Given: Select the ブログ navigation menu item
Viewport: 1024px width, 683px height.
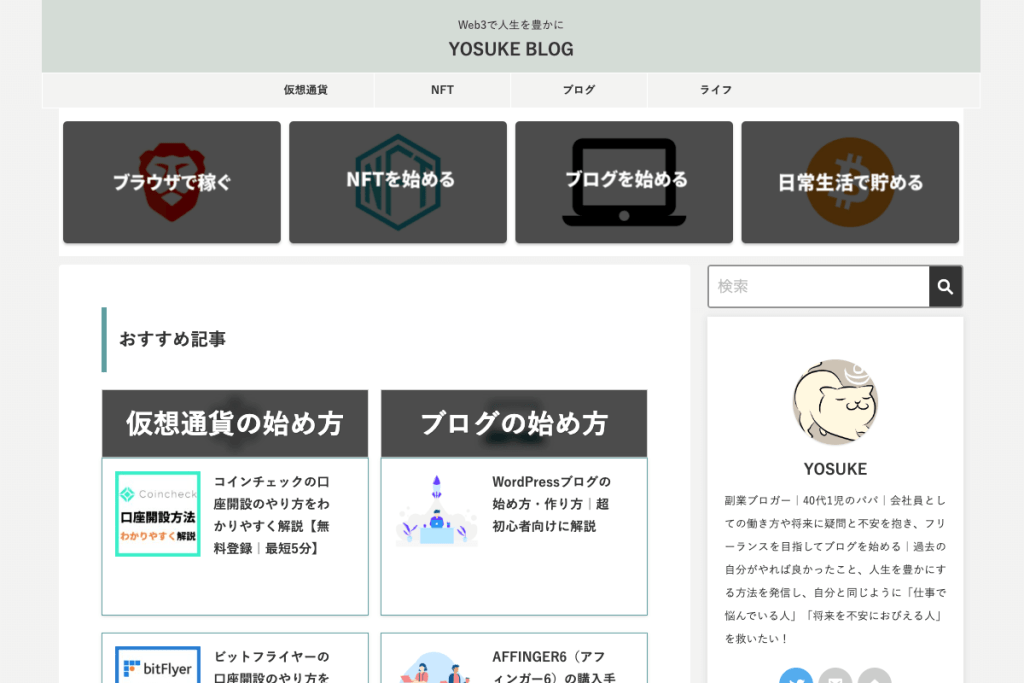Looking at the screenshot, I should 578,90.
